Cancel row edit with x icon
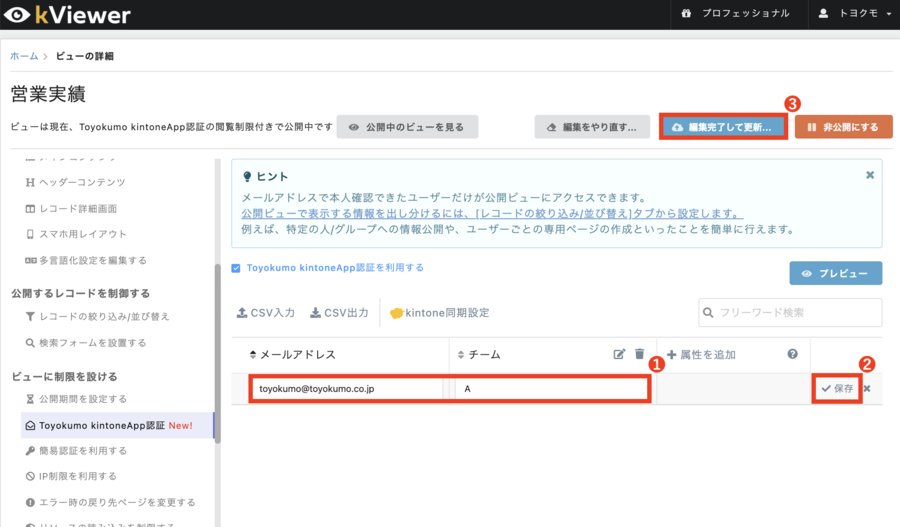900x527 pixels. [x=867, y=389]
